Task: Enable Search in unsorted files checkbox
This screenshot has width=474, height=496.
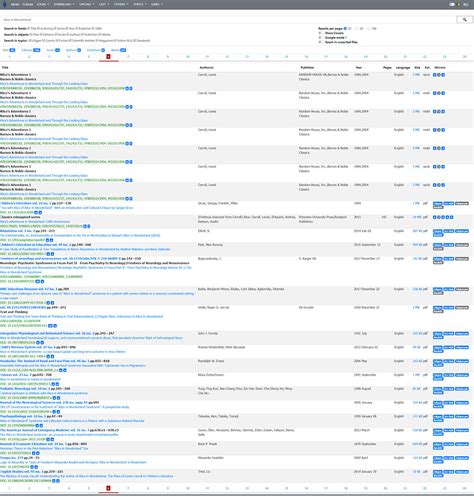Action: pos(320,42)
